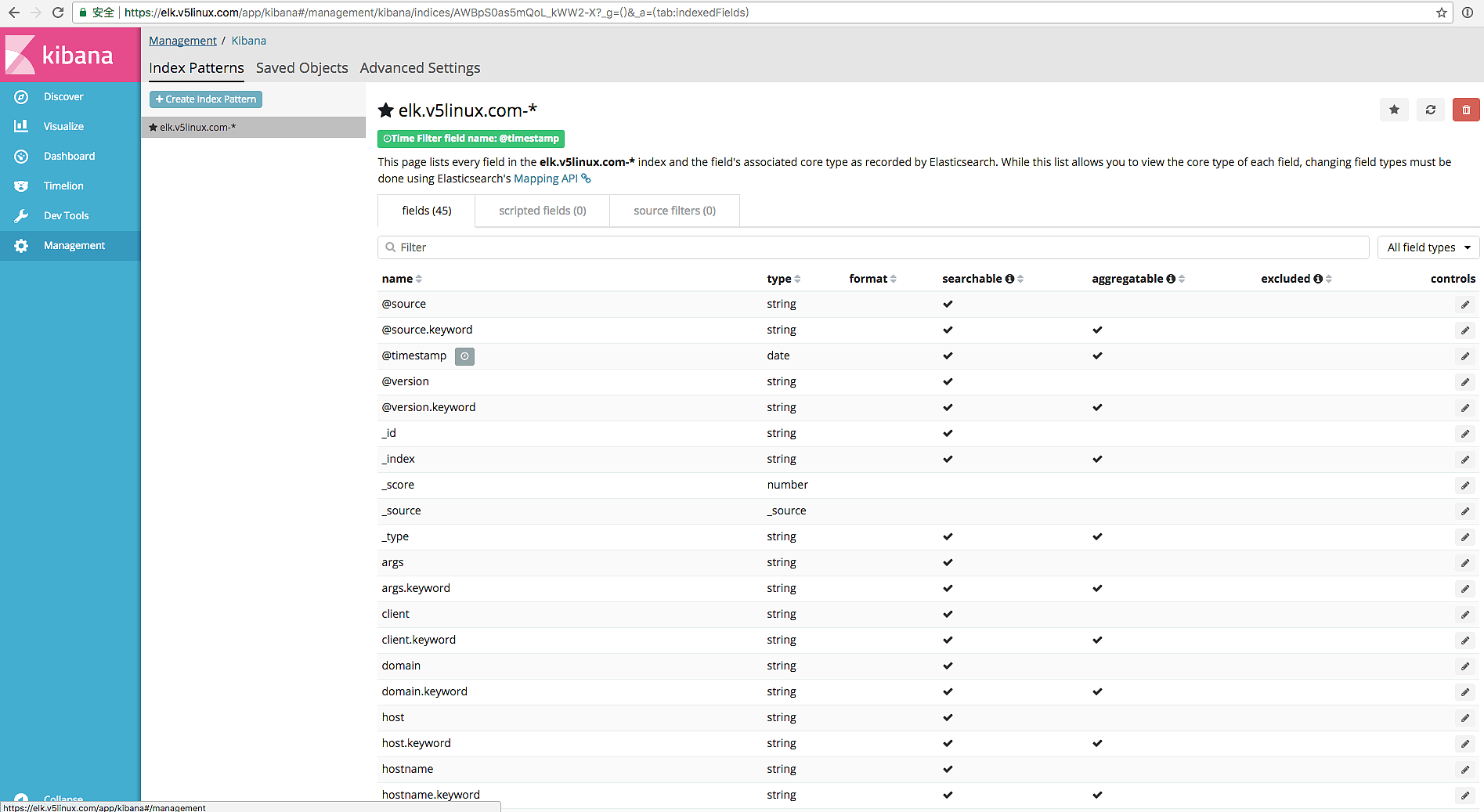
Task: Go to the Dashboard page
Action: pyautogui.click(x=69, y=157)
